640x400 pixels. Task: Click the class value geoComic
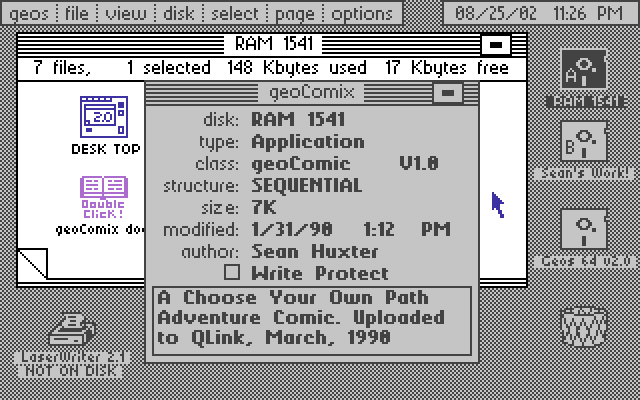point(301,164)
